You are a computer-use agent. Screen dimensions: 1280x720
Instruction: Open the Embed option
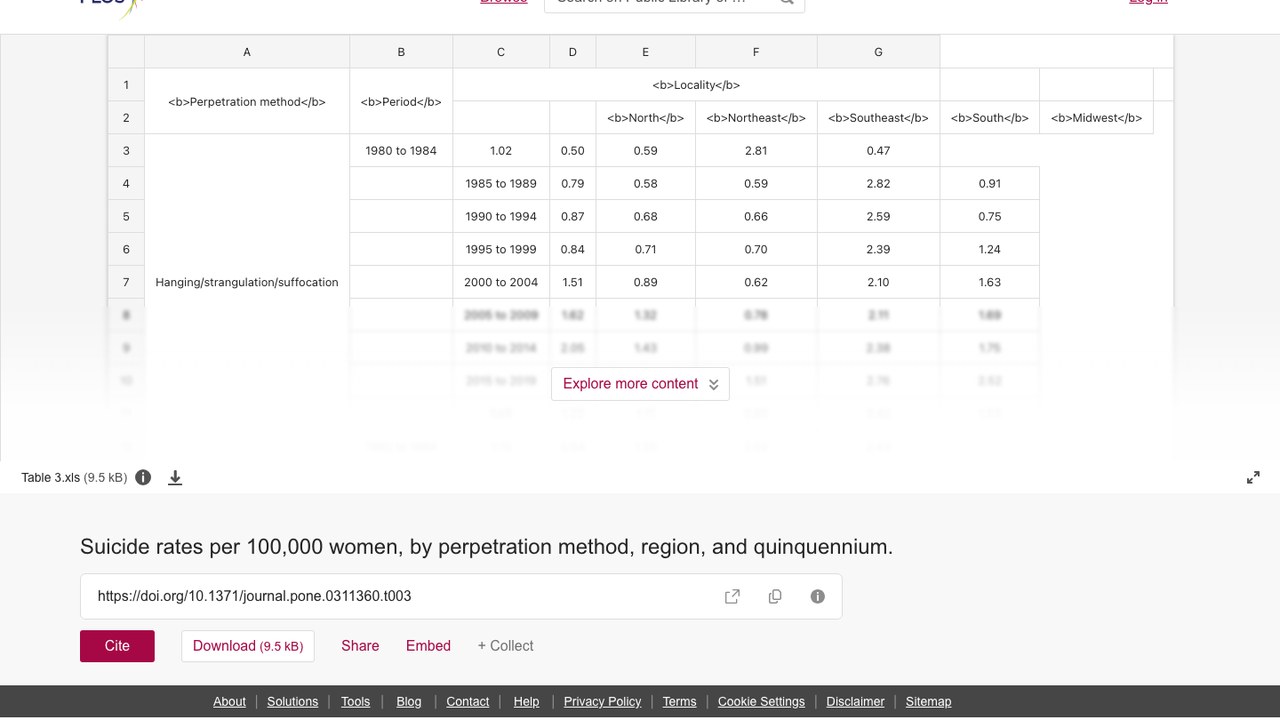coord(428,646)
